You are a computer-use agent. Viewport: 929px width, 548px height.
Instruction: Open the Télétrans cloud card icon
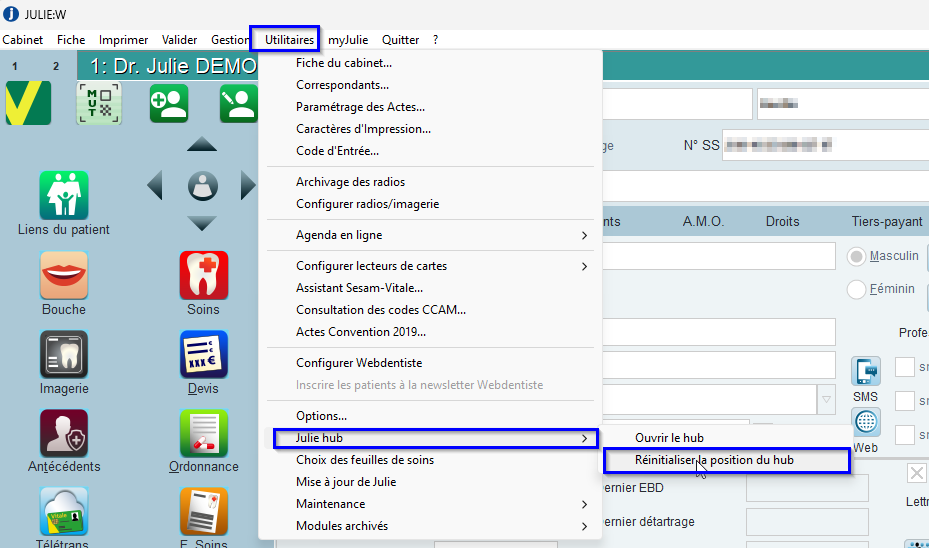(64, 511)
